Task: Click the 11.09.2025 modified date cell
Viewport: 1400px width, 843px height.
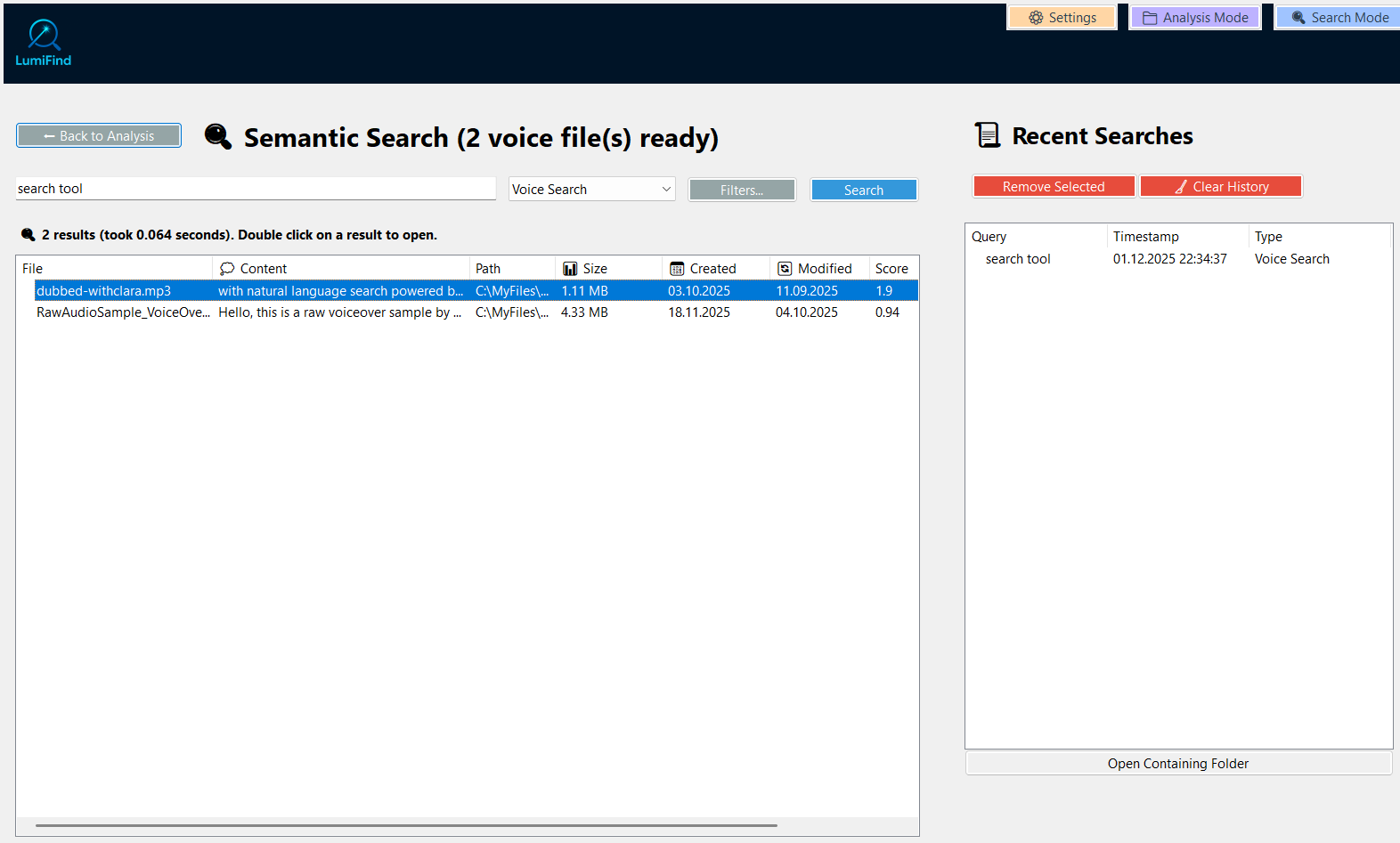Action: [807, 291]
